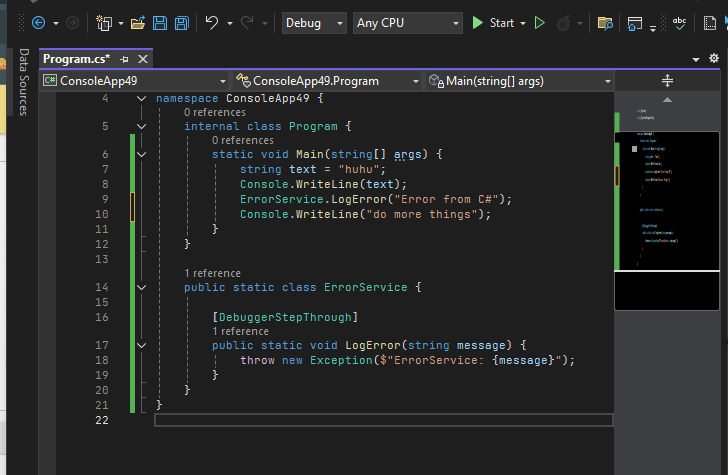This screenshot has height=475, width=728.
Task: Collapse the Main method block
Action: click(x=142, y=154)
